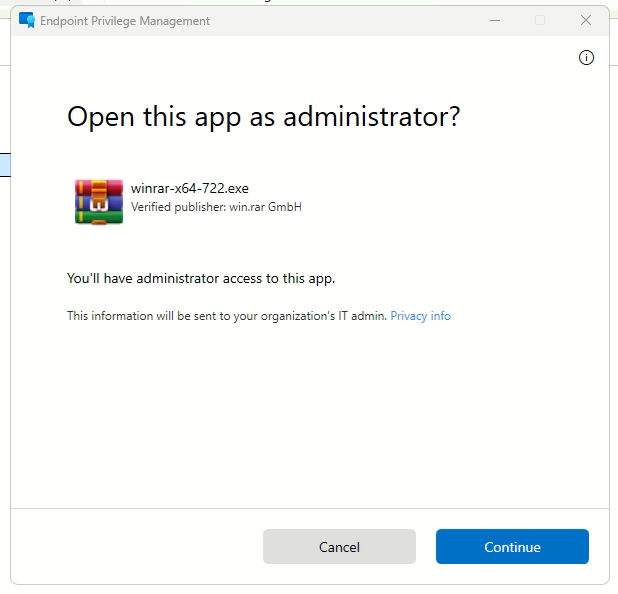Viewport: 618px width, 594px height.
Task: Click the 'Endpoint Privilege Management' window title
Action: (125, 21)
